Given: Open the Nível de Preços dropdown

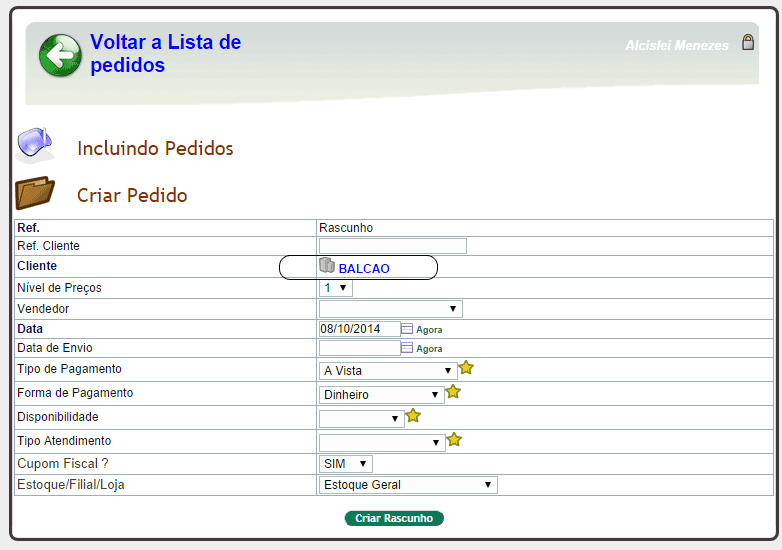Looking at the screenshot, I should pyautogui.click(x=336, y=288).
